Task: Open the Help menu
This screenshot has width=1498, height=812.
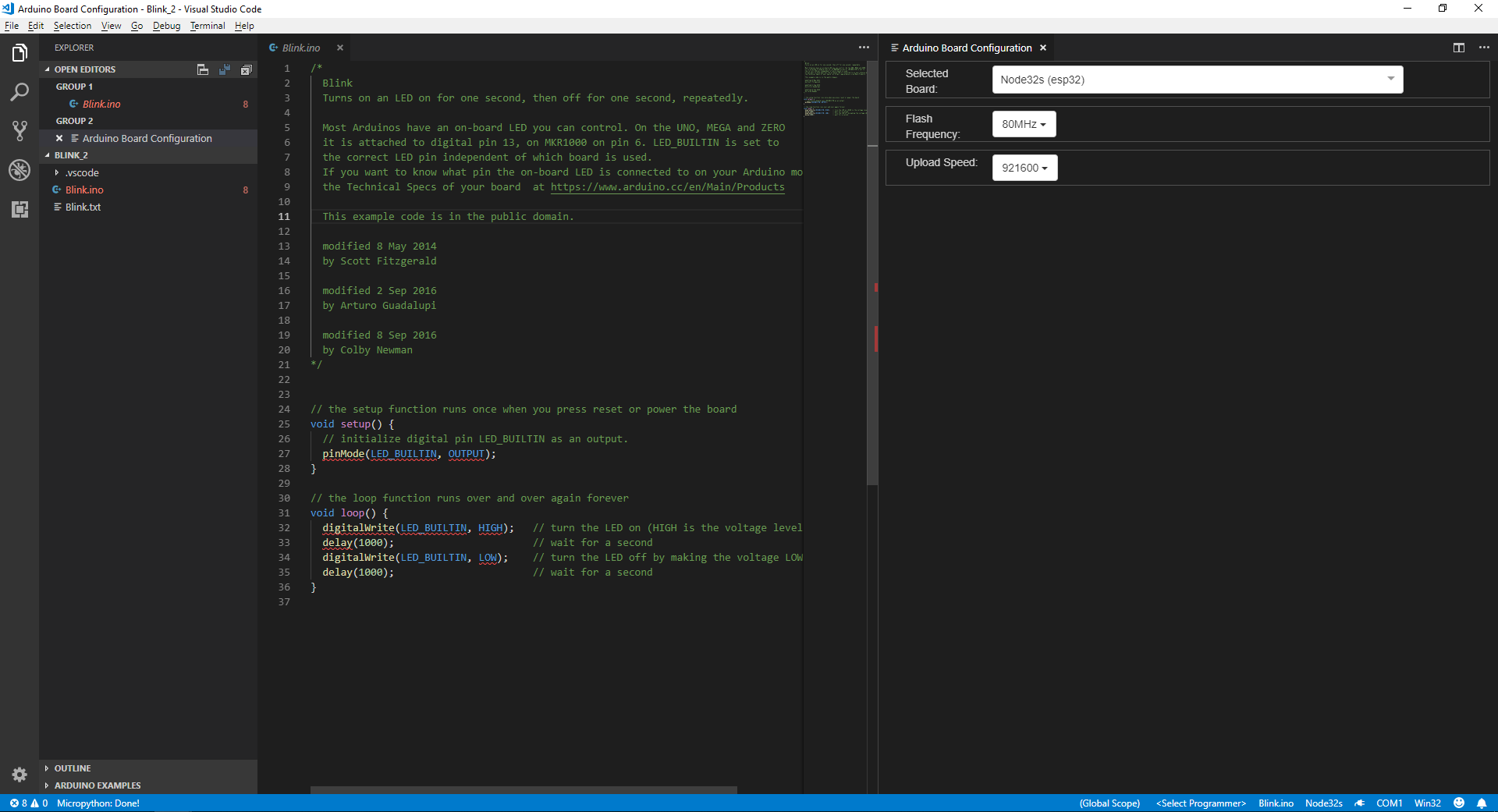Action: coord(244,26)
